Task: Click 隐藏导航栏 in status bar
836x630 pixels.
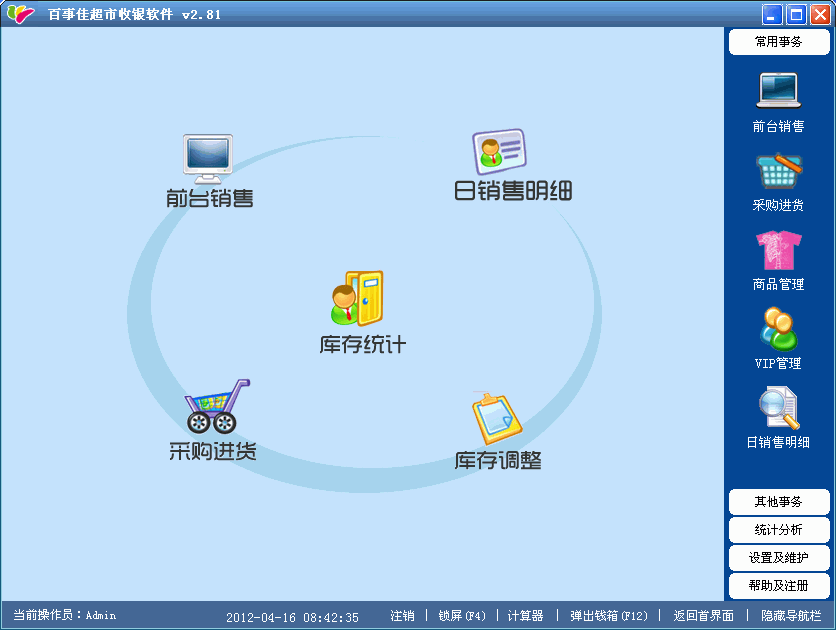Action: 791,616
